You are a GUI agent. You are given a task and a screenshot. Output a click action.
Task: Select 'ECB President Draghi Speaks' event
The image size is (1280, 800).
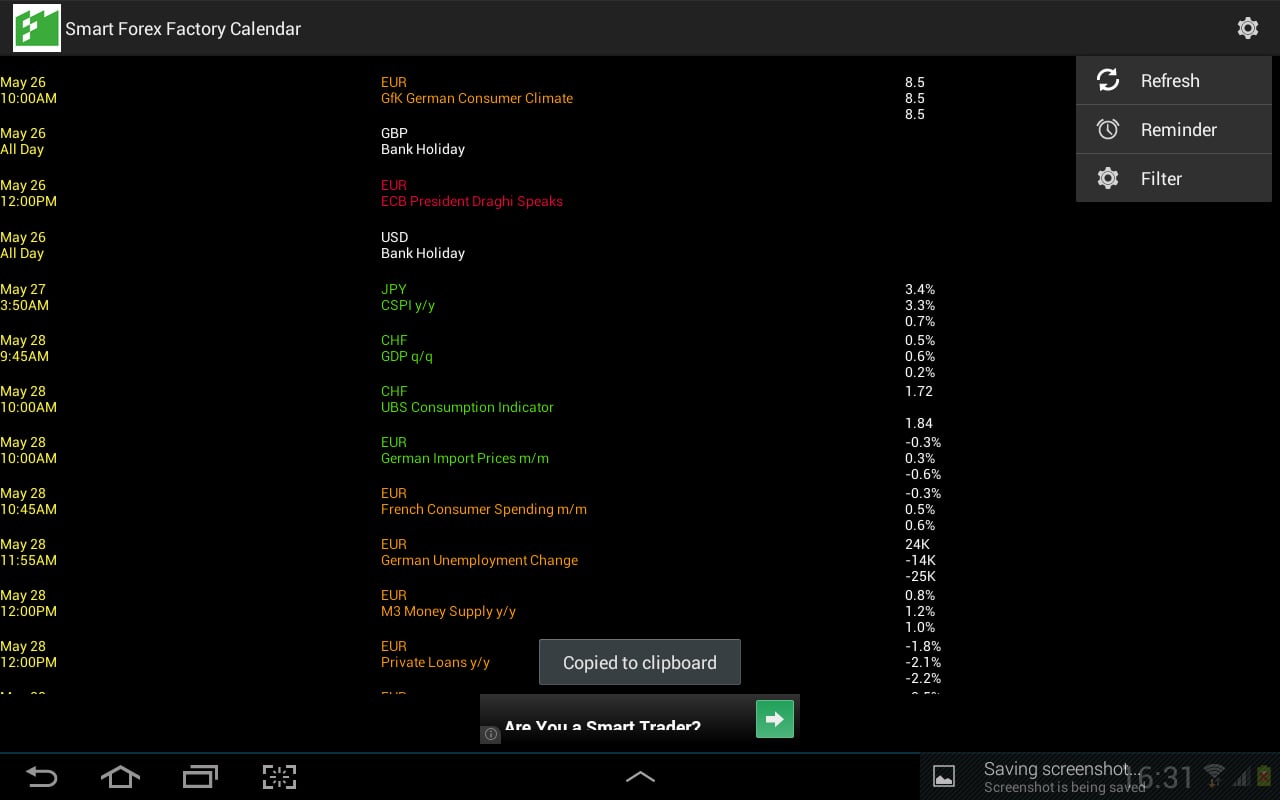[472, 201]
